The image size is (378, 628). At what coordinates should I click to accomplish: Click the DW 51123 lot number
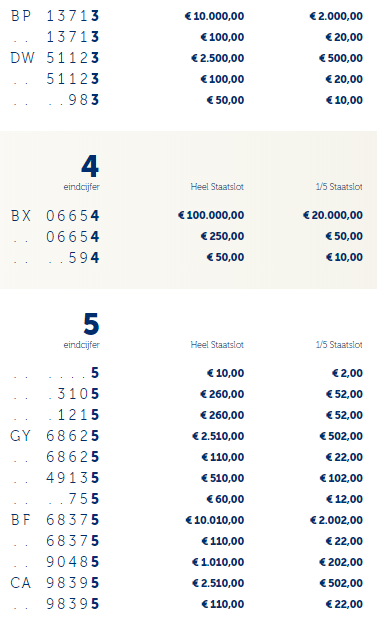tap(55, 58)
